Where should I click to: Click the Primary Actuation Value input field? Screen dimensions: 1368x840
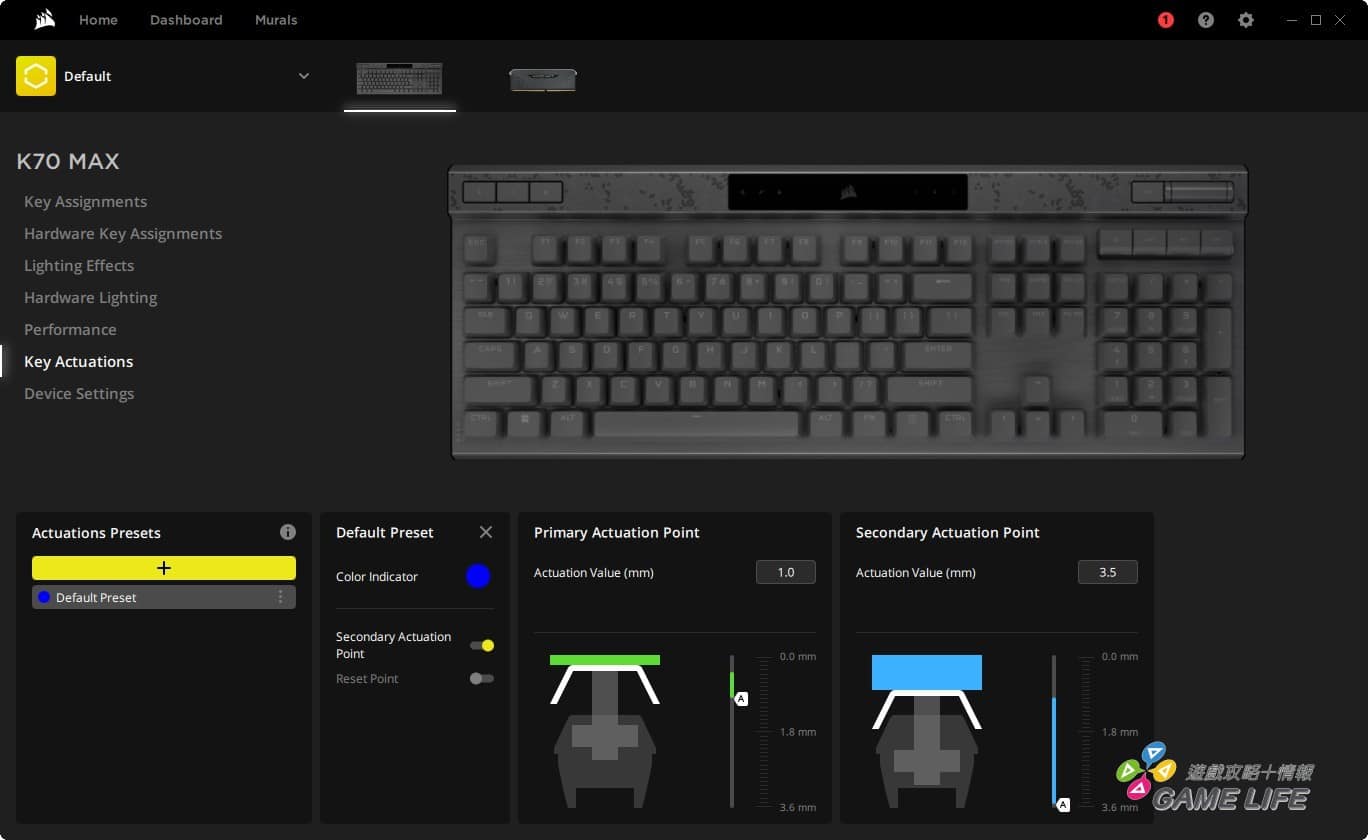pos(785,572)
